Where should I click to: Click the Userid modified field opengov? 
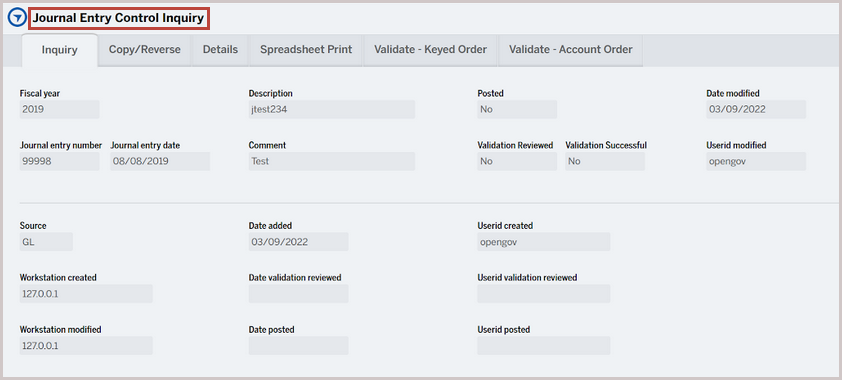[x=756, y=161]
